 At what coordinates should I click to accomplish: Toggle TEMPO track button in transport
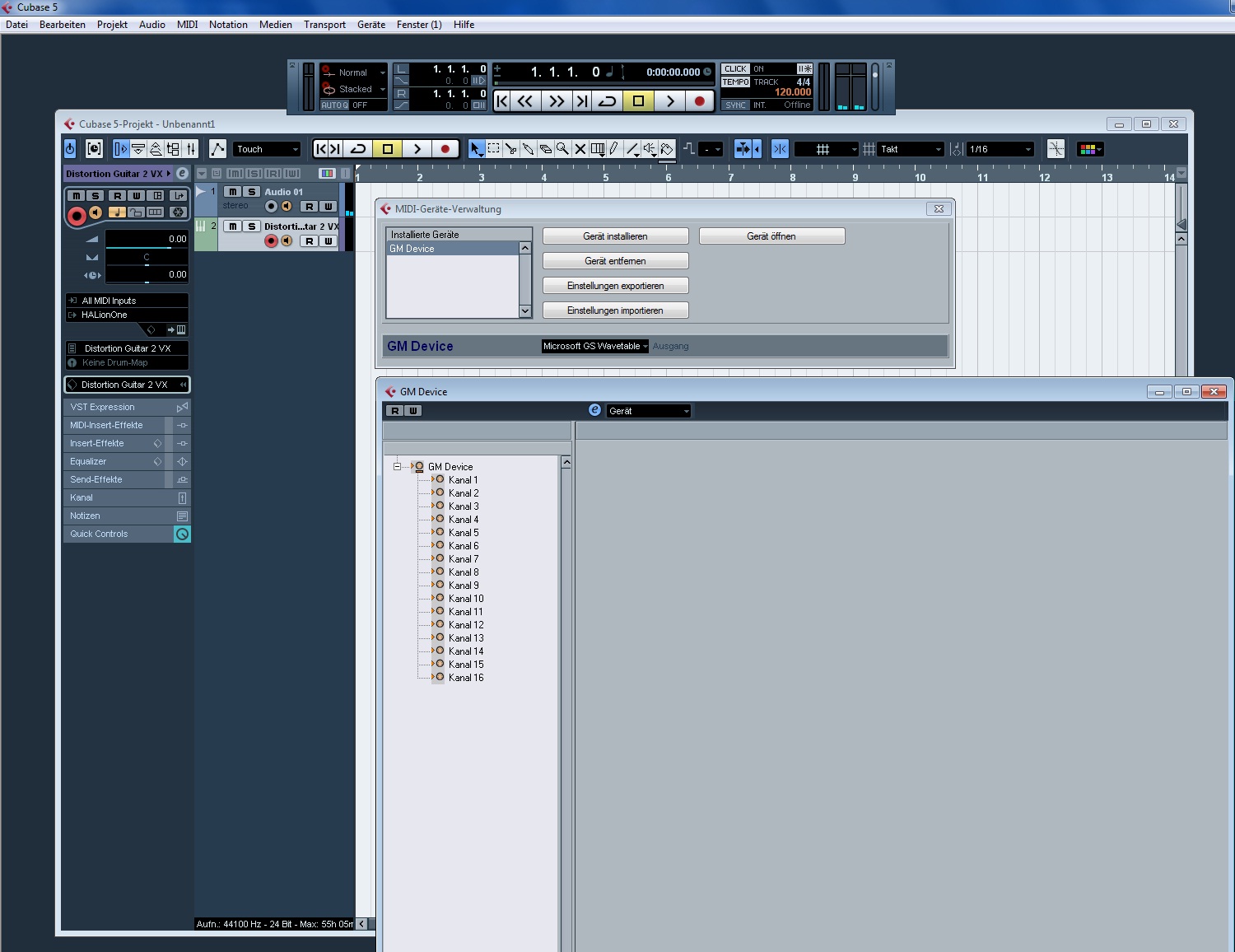pyautogui.click(x=735, y=82)
